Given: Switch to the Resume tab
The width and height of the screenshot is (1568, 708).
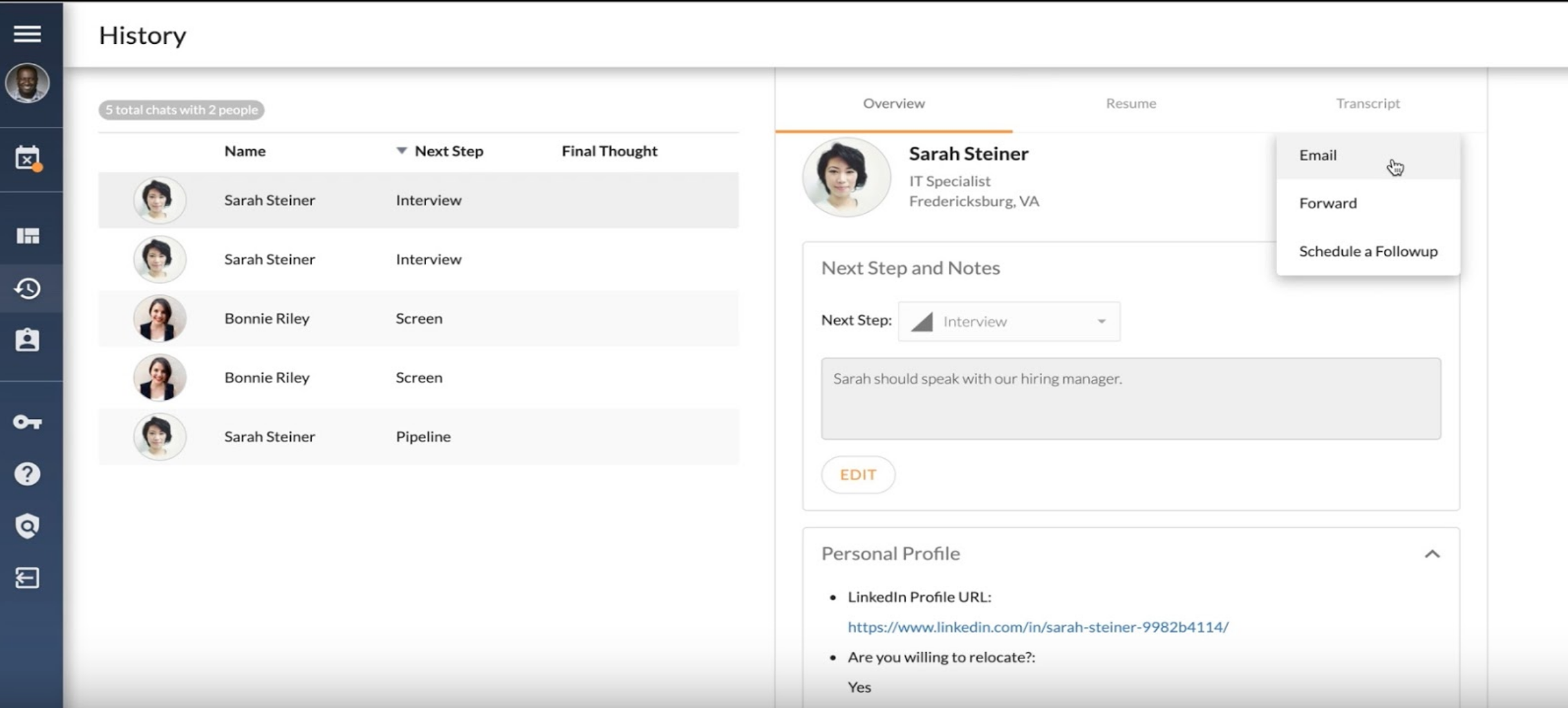Looking at the screenshot, I should coord(1131,103).
